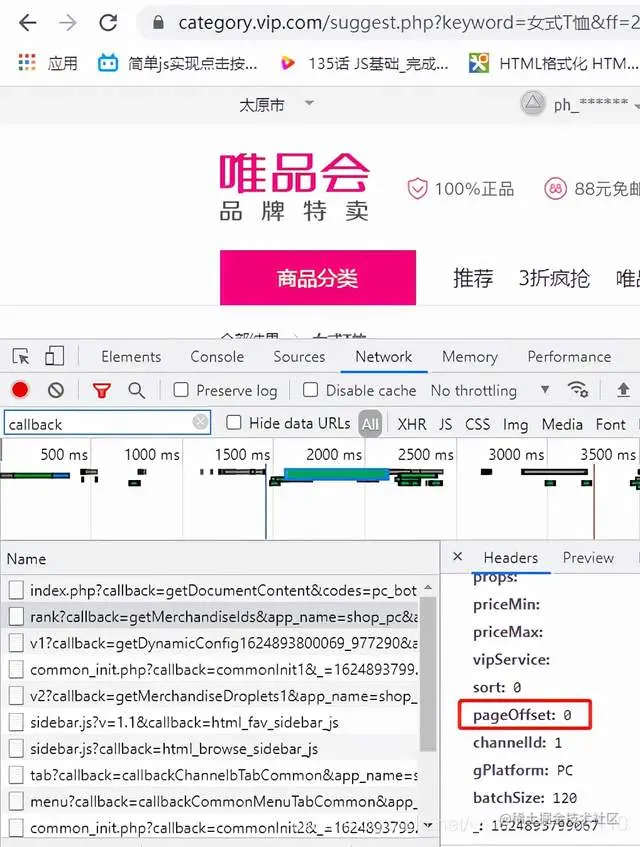Check the box for sidebar.js?v=1.1 request
The image size is (640, 847).
point(16,722)
